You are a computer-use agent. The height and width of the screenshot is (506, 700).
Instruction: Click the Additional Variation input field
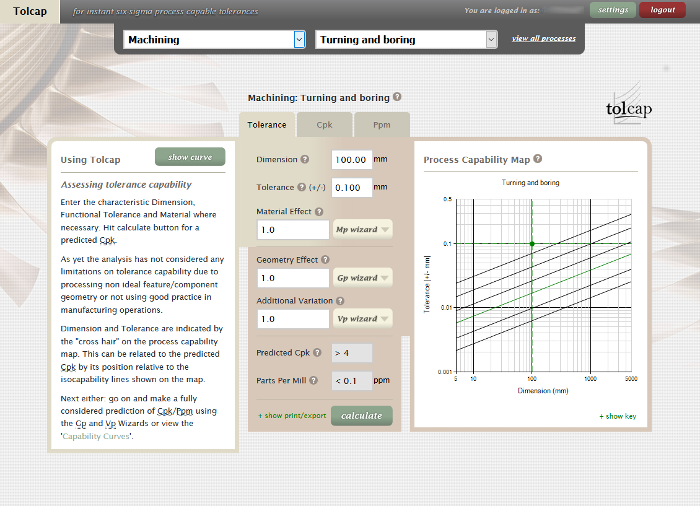point(293,319)
